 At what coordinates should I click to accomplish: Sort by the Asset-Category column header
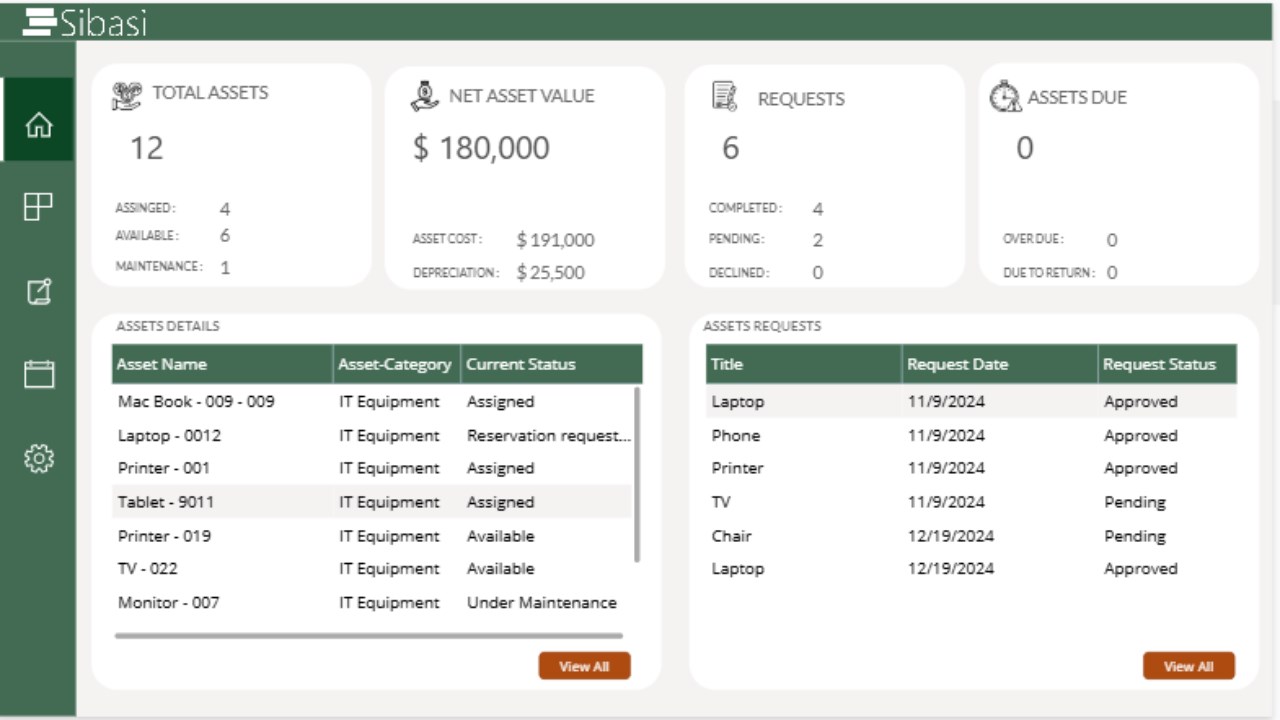pos(396,364)
